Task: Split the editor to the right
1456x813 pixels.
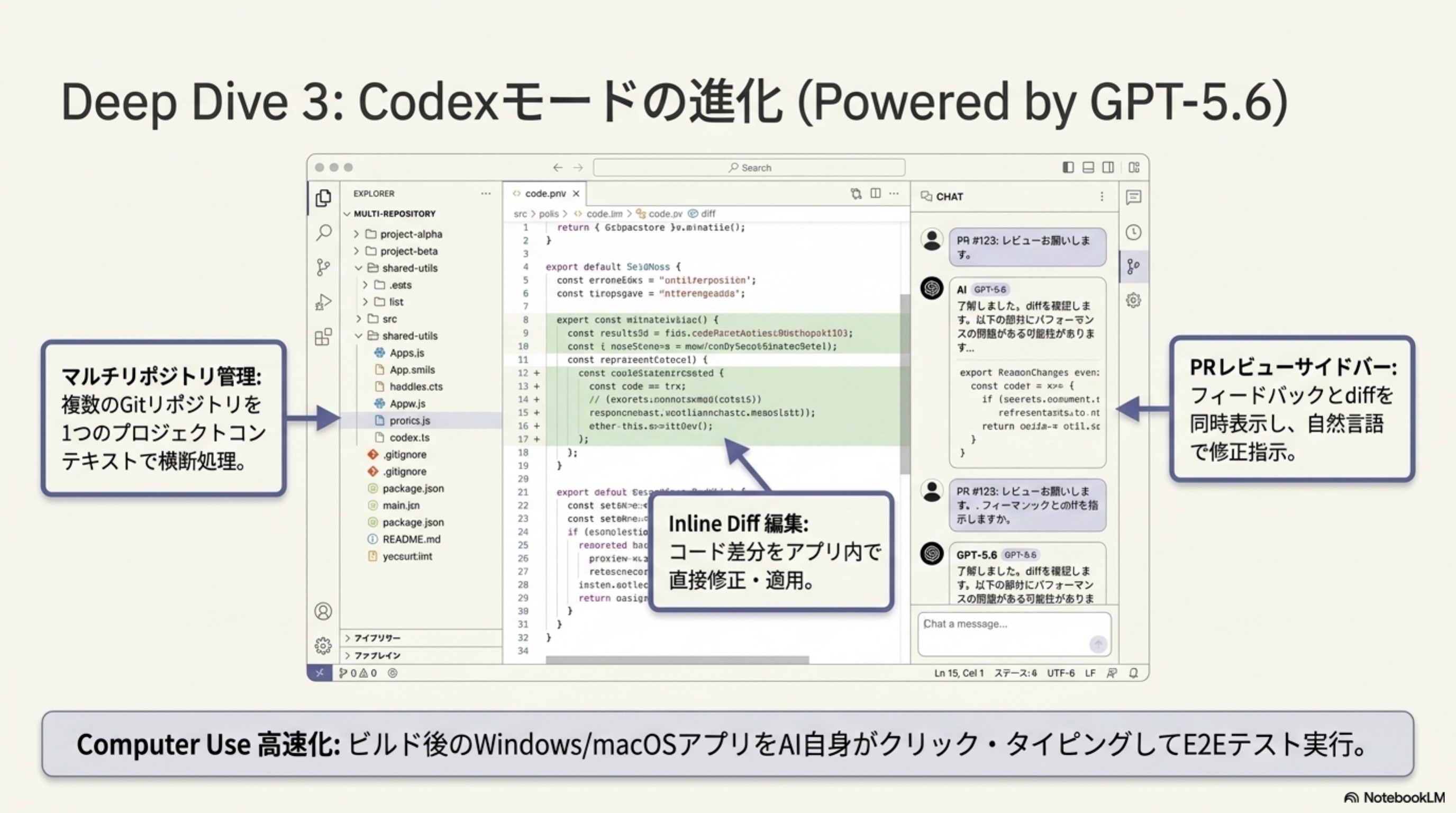Action: point(876,193)
